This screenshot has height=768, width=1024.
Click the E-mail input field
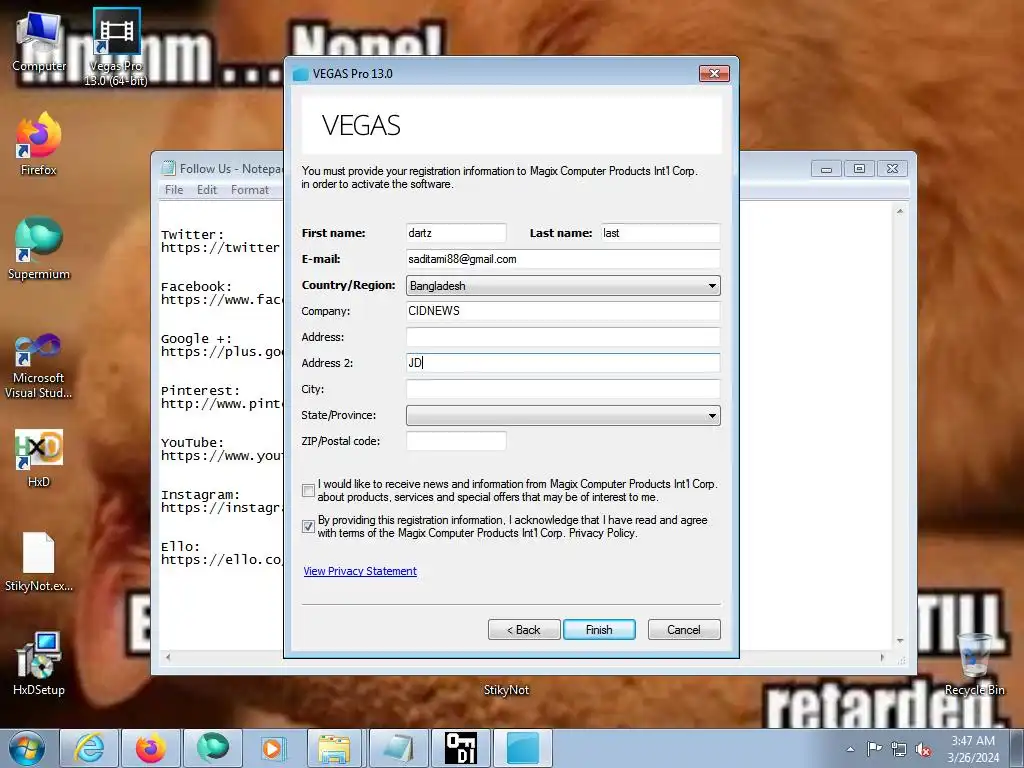click(x=563, y=259)
